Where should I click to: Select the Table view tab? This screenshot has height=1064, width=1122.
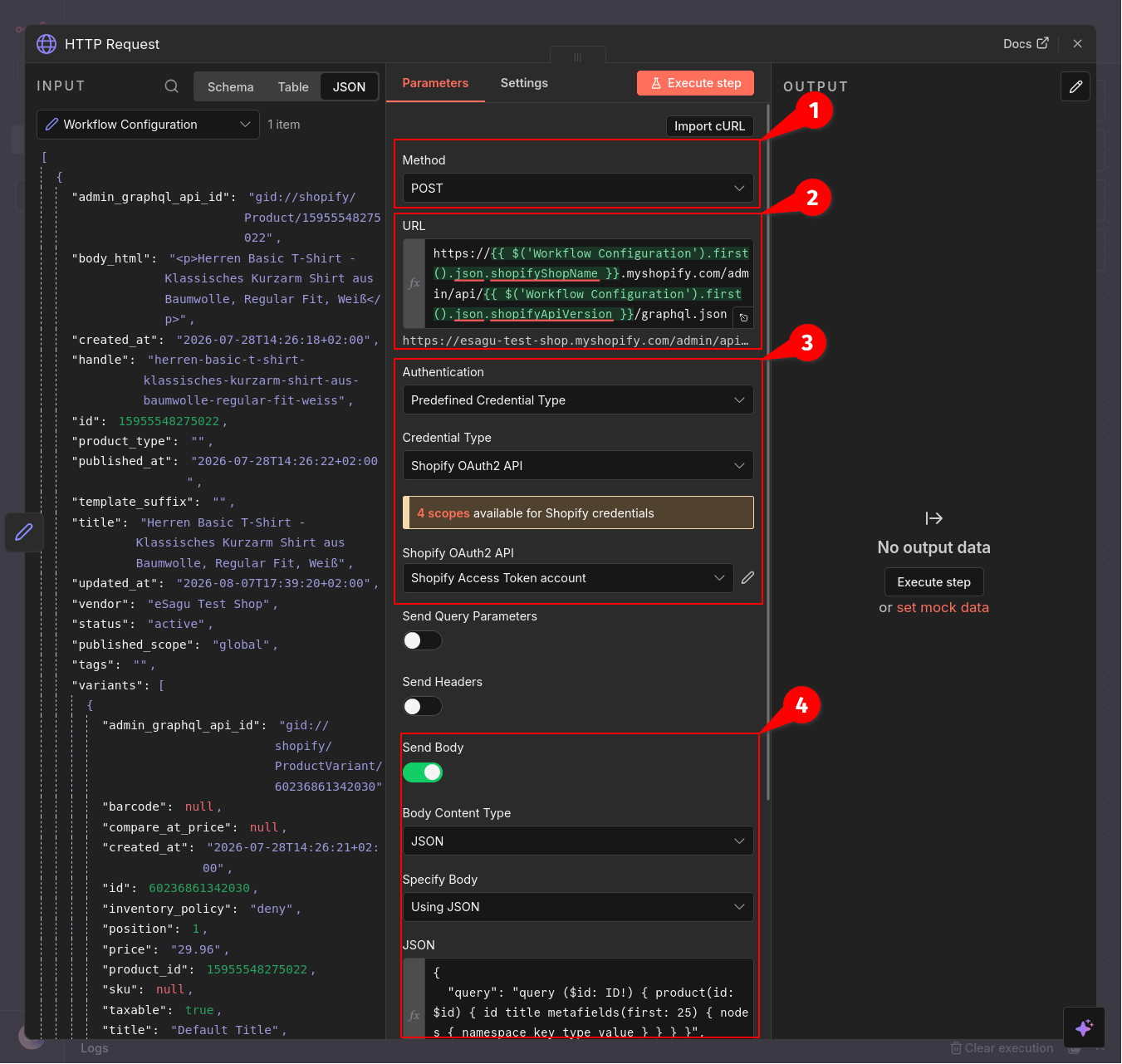pos(293,87)
